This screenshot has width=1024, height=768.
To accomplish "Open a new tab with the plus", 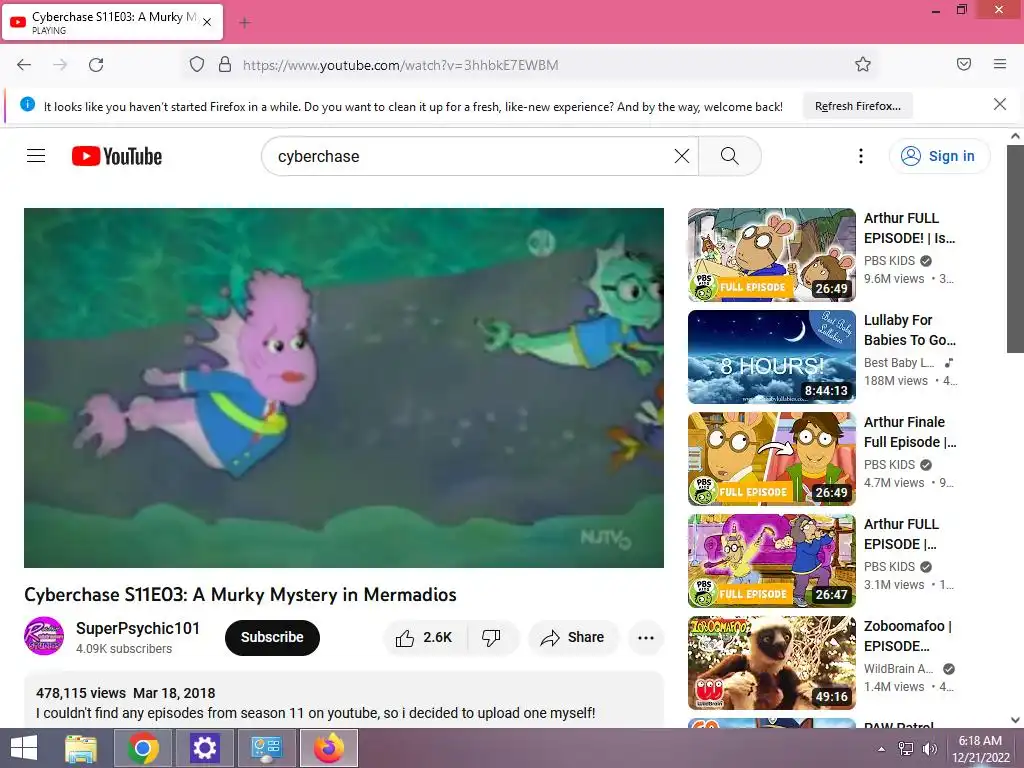I will click(245, 23).
